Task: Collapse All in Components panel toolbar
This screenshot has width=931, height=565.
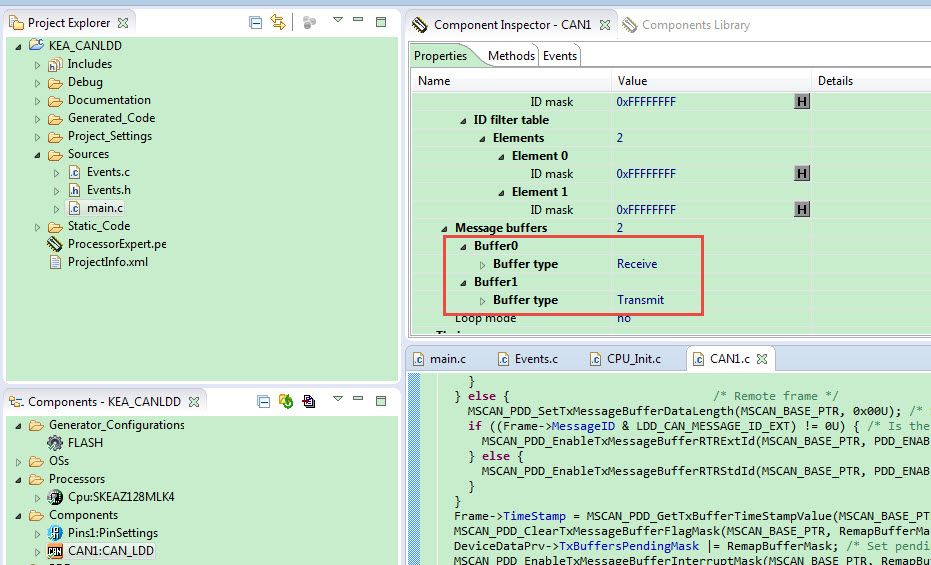Action: pos(264,402)
